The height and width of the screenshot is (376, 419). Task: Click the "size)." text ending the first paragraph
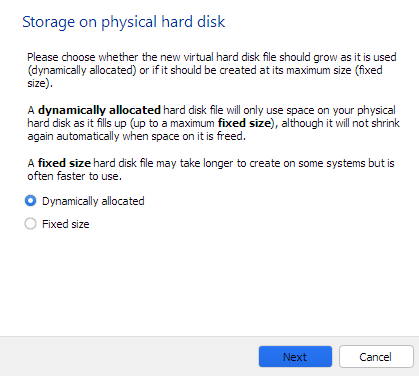40,83
